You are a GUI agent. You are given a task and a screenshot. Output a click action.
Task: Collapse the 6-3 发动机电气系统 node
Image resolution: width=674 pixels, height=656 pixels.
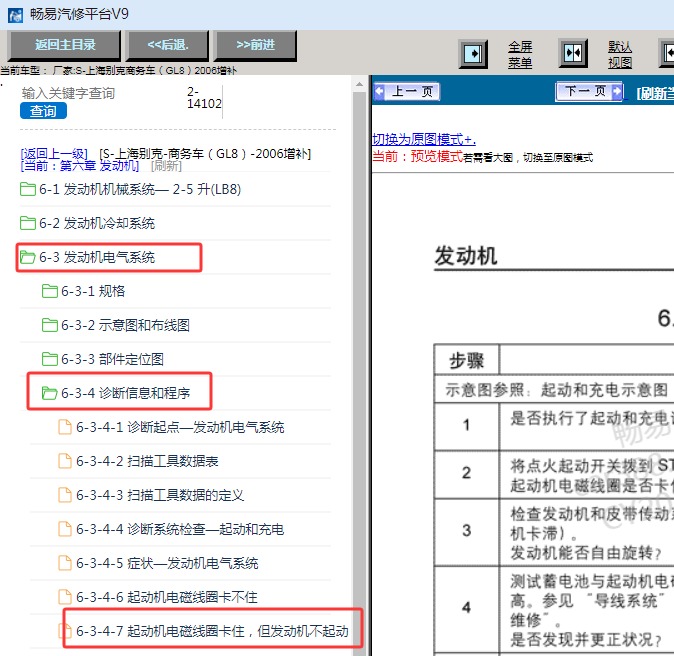tap(97, 257)
